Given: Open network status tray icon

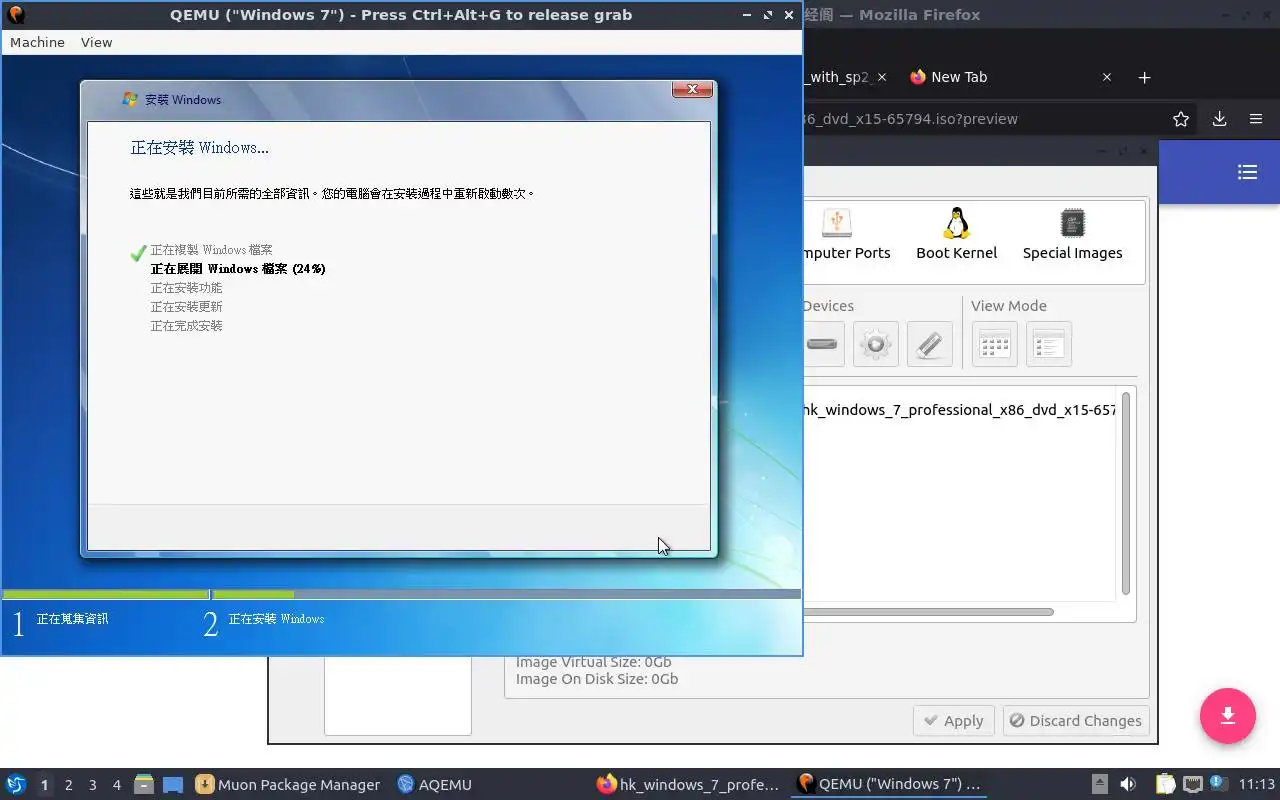Looking at the screenshot, I should pyautogui.click(x=1192, y=784).
